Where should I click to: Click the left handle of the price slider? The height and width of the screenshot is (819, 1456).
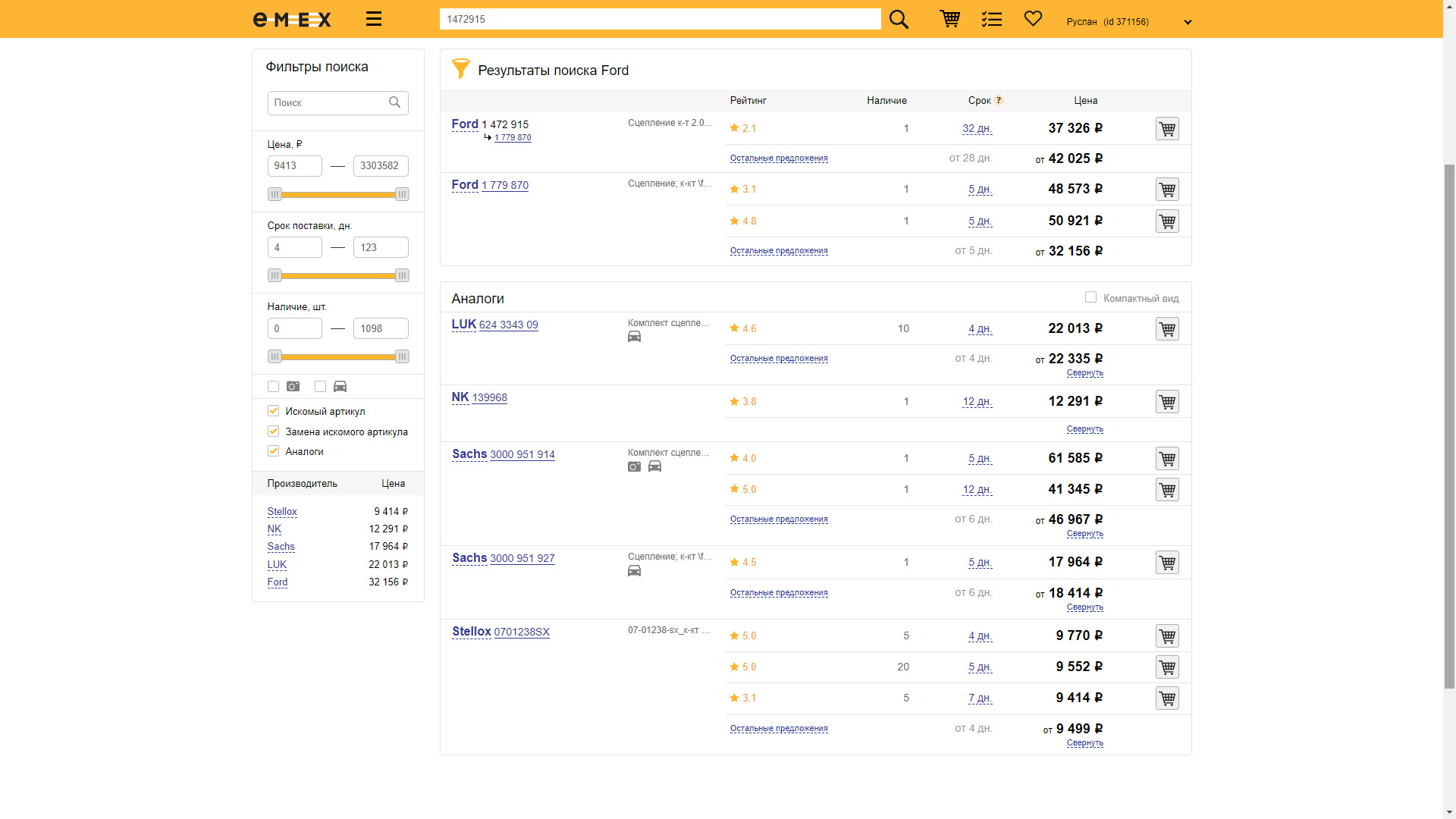(275, 195)
